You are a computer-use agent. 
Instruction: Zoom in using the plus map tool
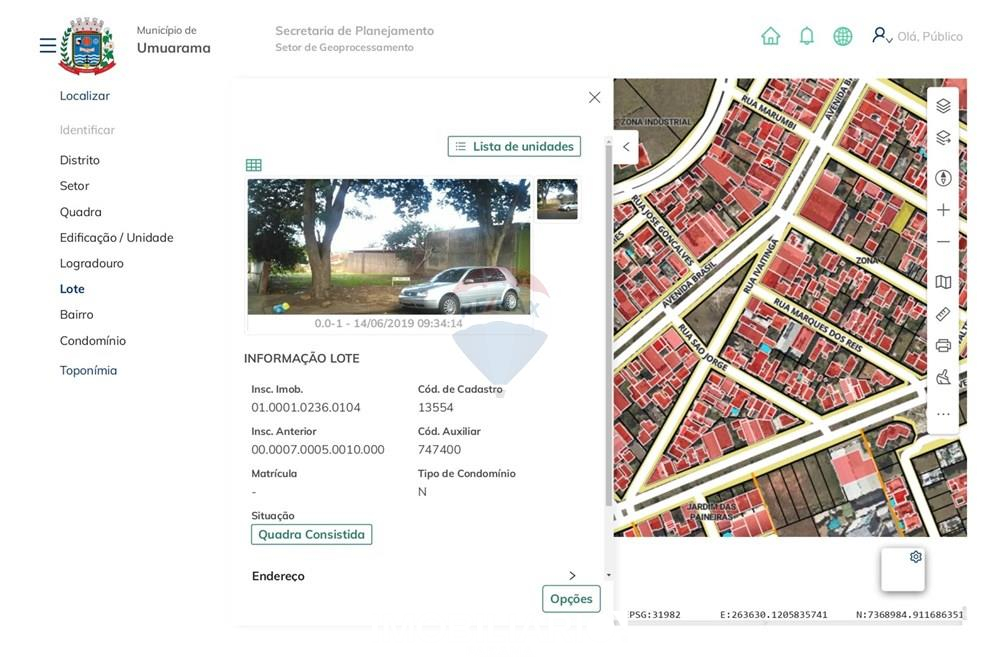[x=942, y=209]
